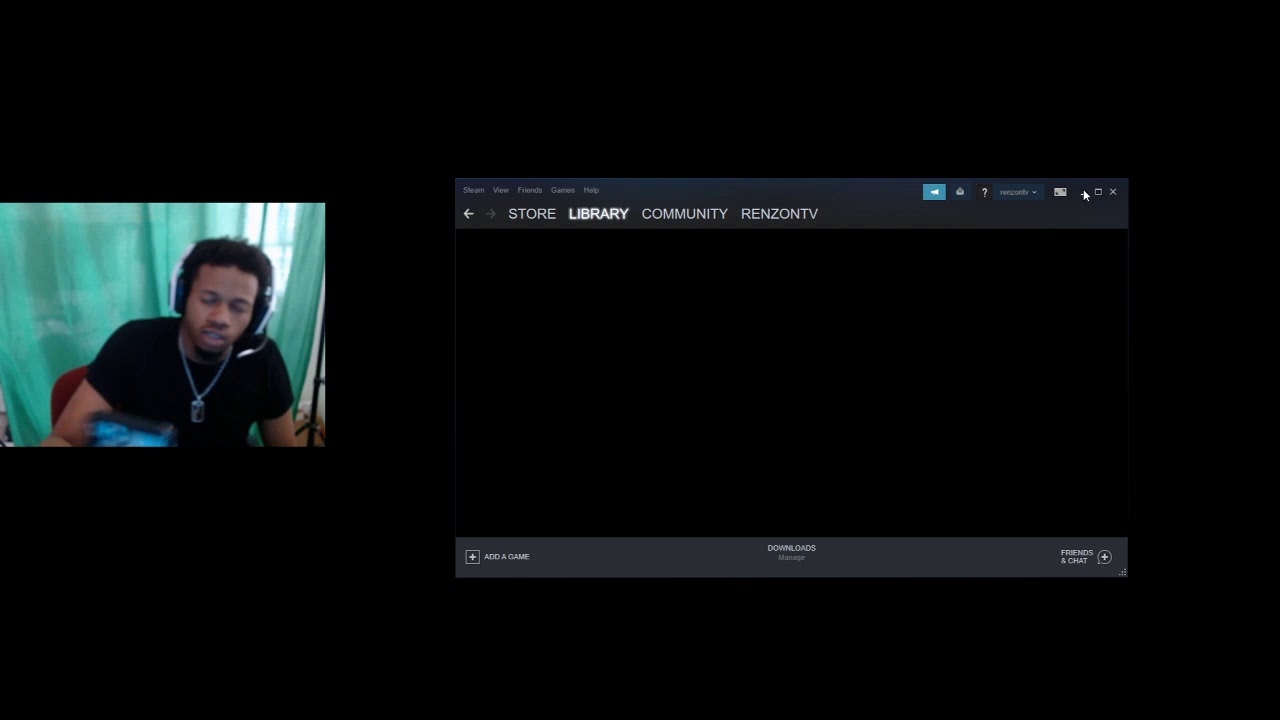This screenshot has height=720, width=1280.
Task: Open the Games menu
Action: point(562,190)
